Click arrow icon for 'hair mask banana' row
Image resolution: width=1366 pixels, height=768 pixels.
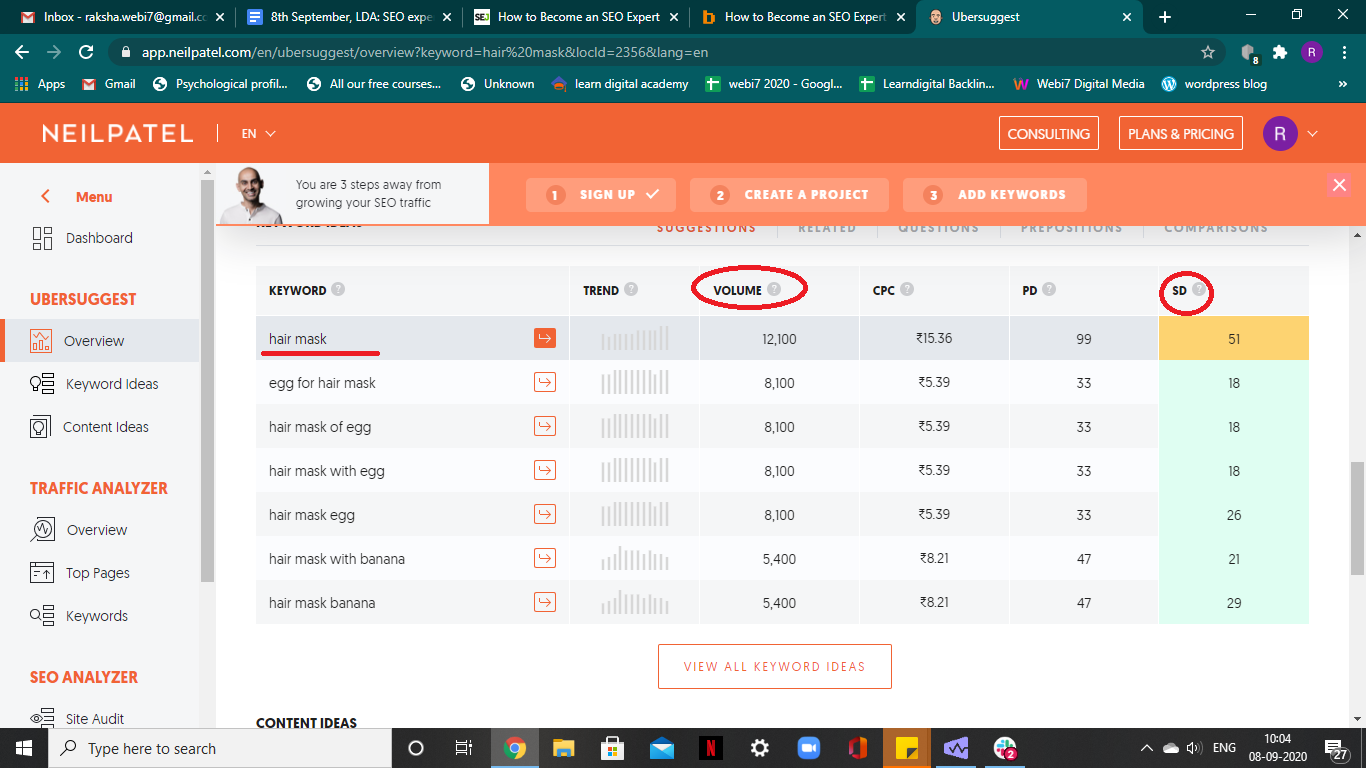(x=544, y=603)
